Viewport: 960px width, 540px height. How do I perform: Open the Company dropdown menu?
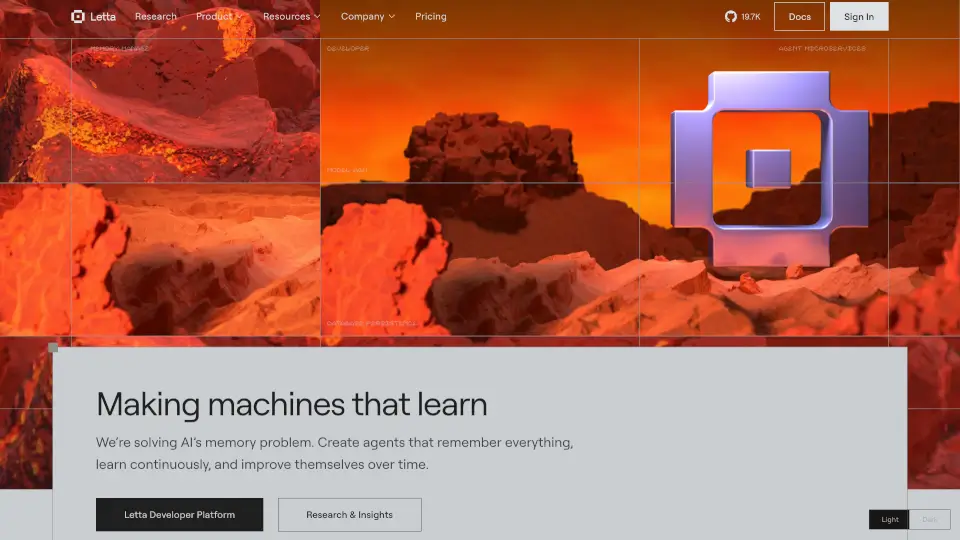367,16
